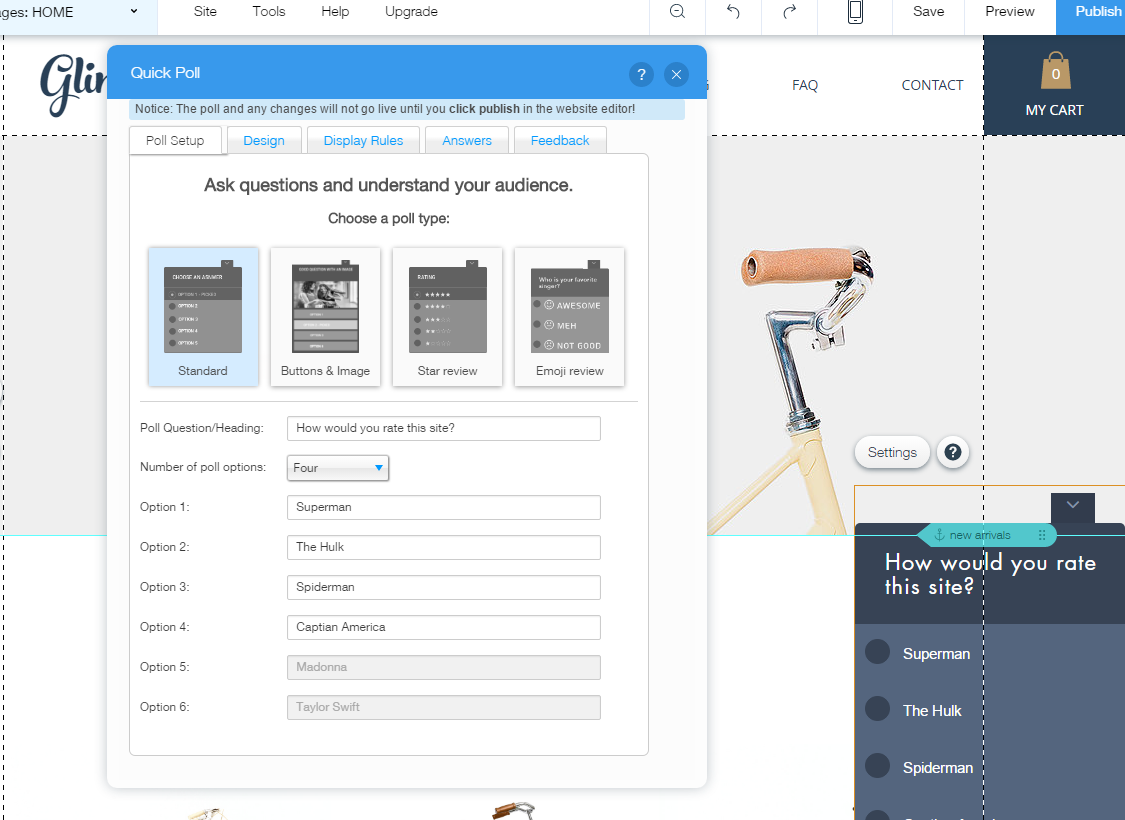Viewport: 1125px width, 820px height.
Task: Click MY CART link
Action: pos(1054,110)
